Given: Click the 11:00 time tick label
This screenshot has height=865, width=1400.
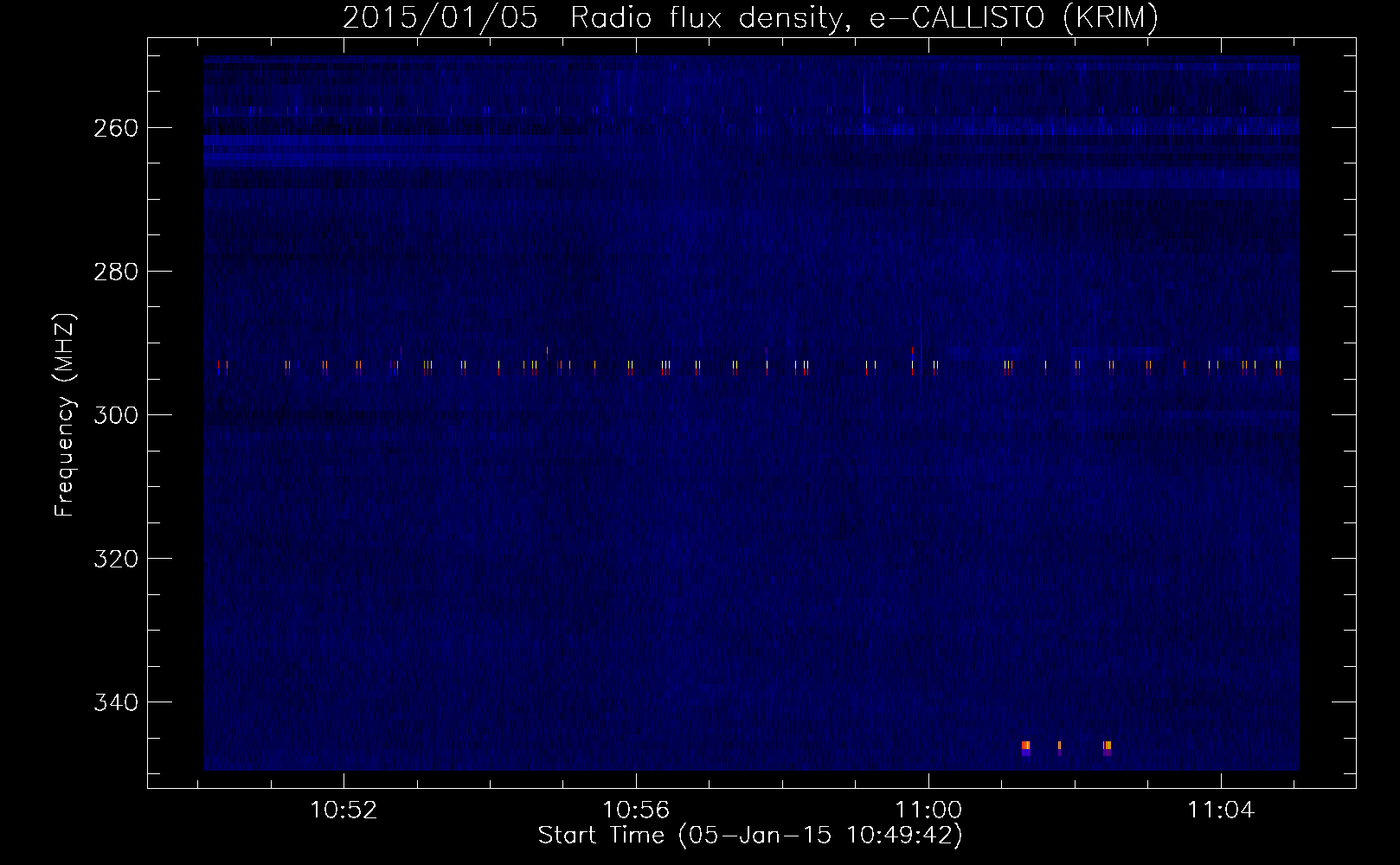Looking at the screenshot, I should click(928, 811).
